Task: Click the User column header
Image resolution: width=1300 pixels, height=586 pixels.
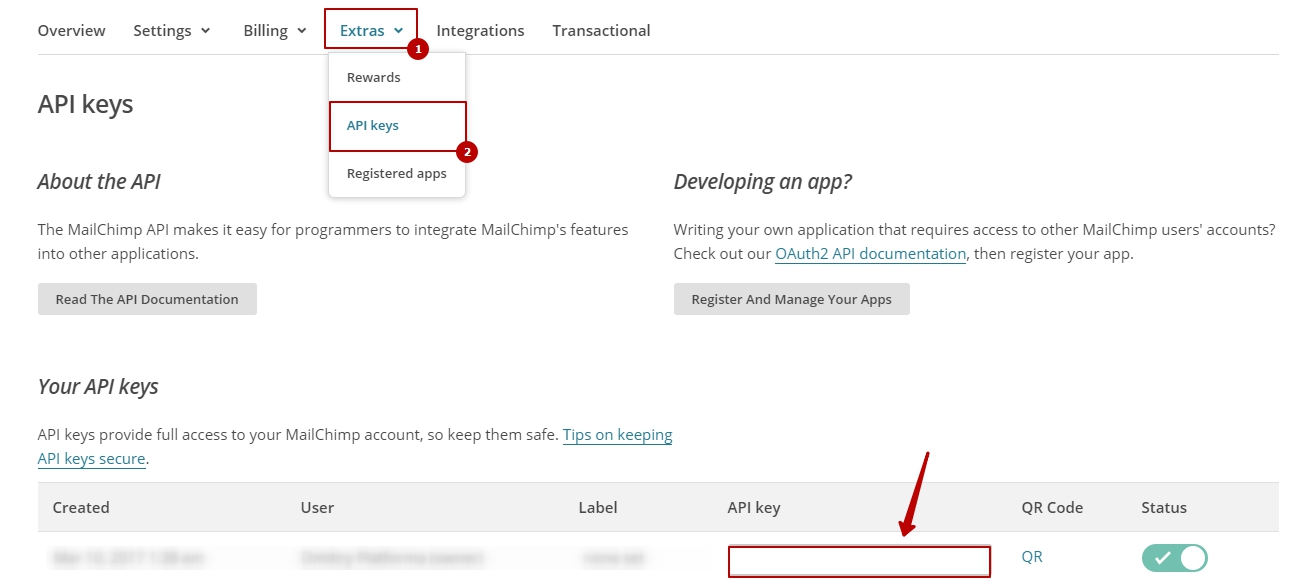Action: click(x=317, y=507)
